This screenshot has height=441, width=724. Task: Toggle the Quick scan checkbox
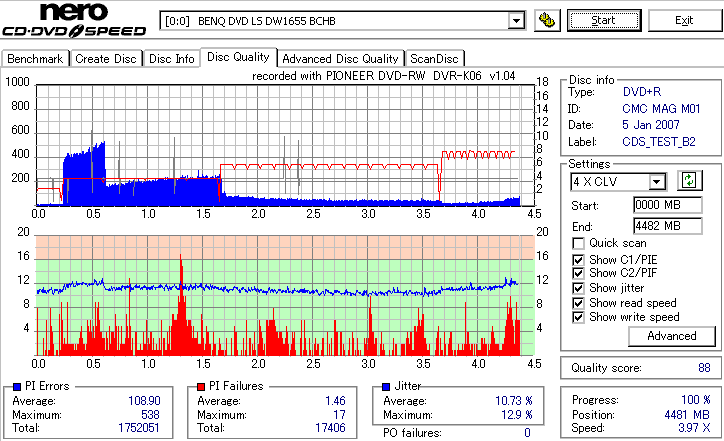tap(578, 243)
